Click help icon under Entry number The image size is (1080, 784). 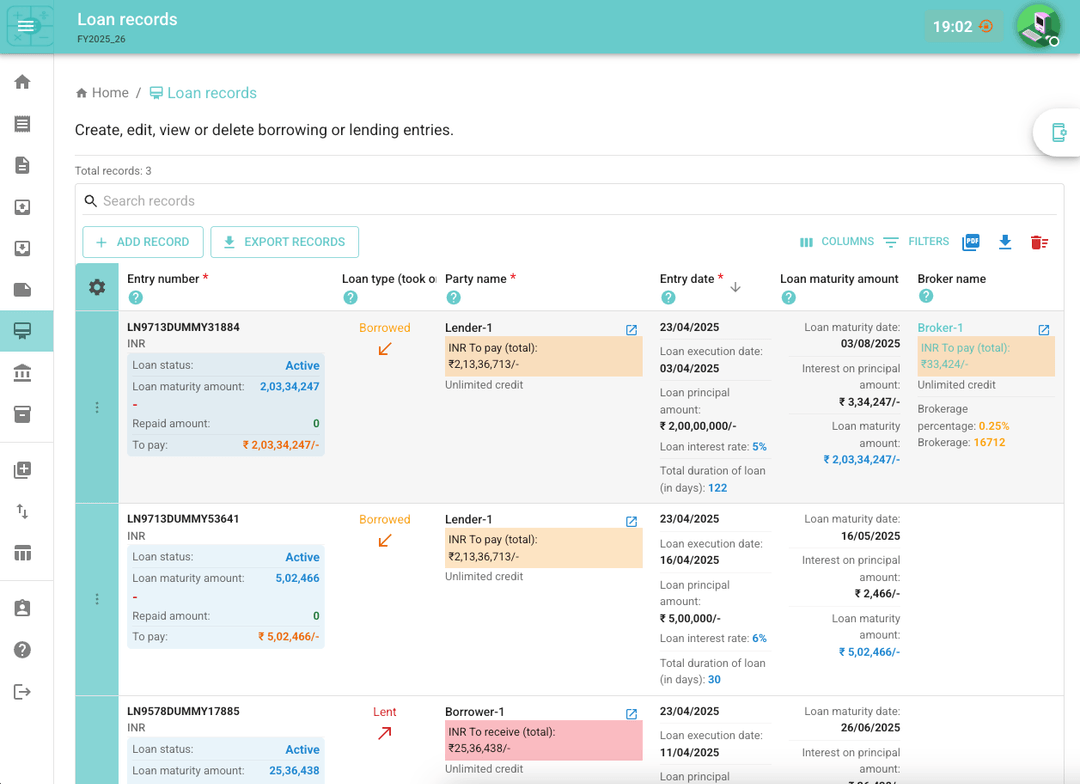click(x=136, y=298)
